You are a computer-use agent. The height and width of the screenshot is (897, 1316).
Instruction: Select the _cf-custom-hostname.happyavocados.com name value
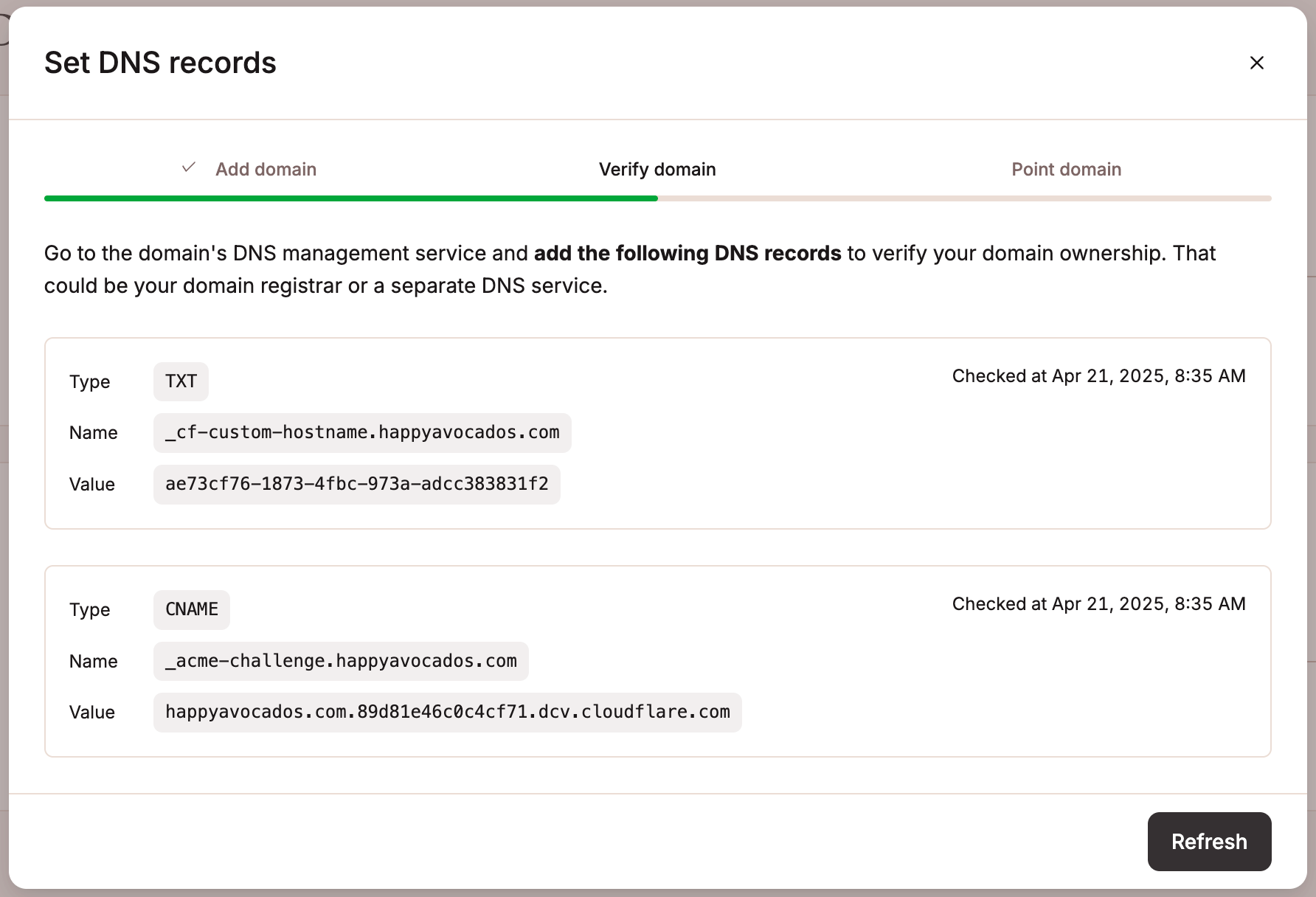(362, 433)
